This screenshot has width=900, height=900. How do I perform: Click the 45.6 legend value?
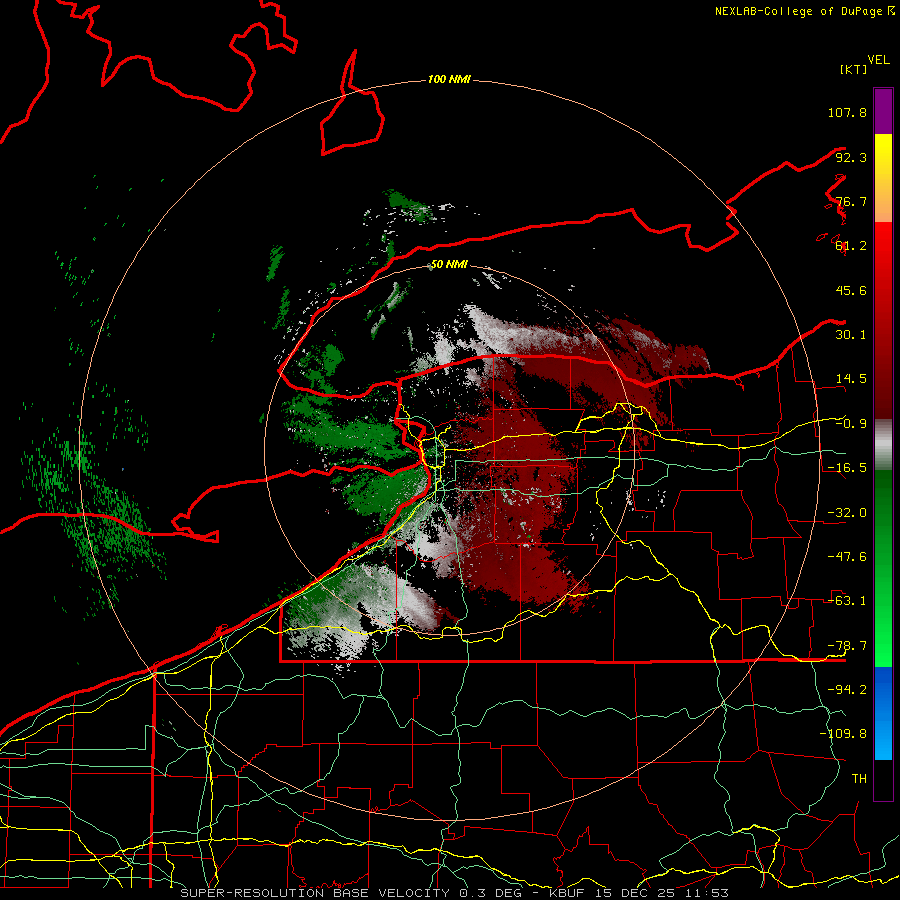[851, 290]
